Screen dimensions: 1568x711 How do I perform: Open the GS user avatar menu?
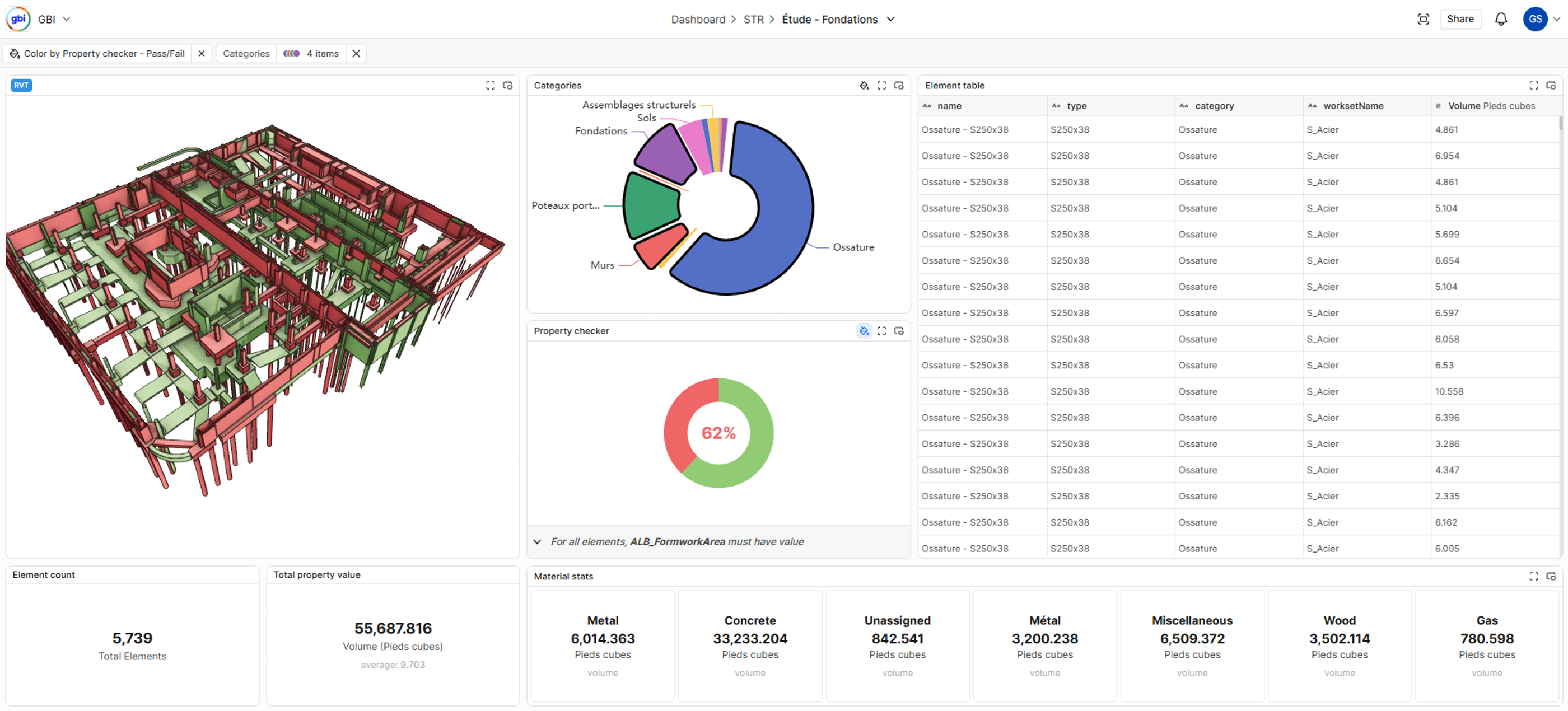[1534, 19]
